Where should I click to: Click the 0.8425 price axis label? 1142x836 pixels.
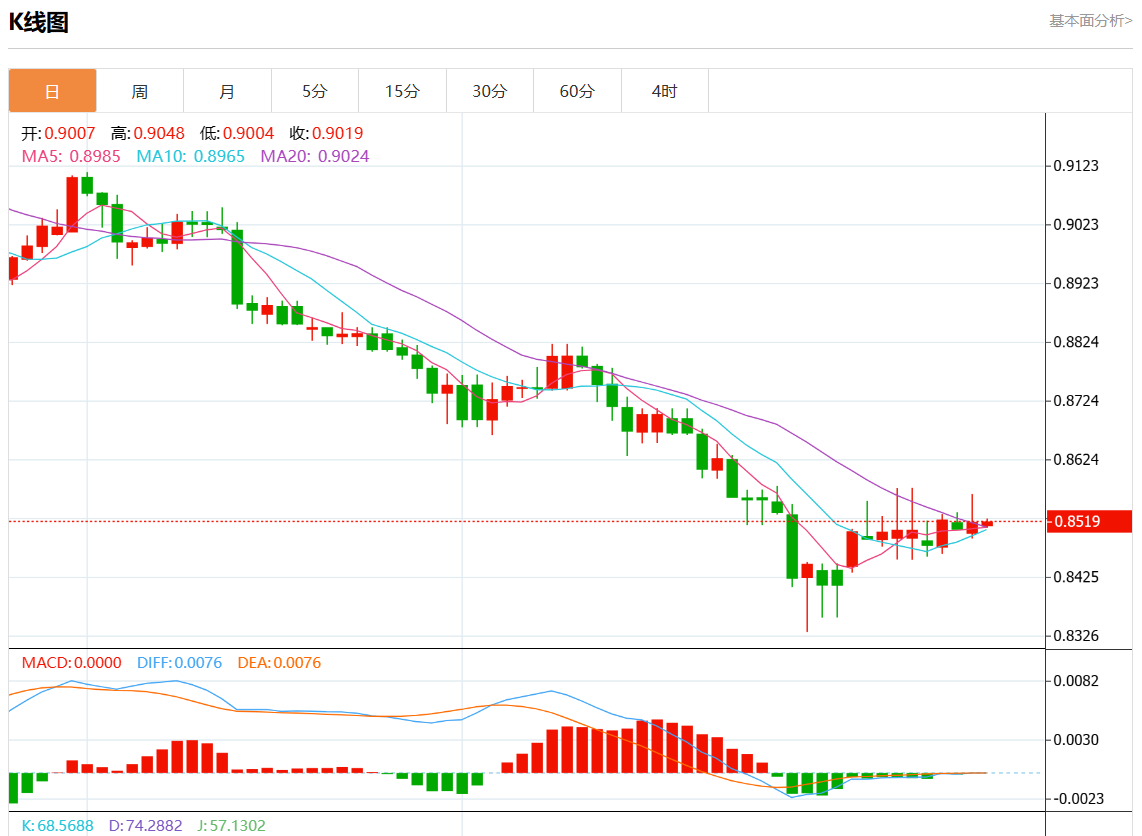click(1076, 577)
